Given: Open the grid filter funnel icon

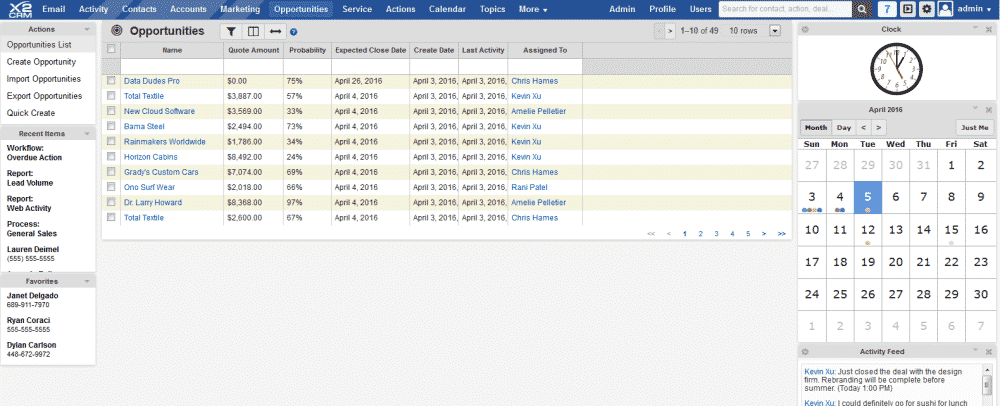Looking at the screenshot, I should [x=231, y=31].
